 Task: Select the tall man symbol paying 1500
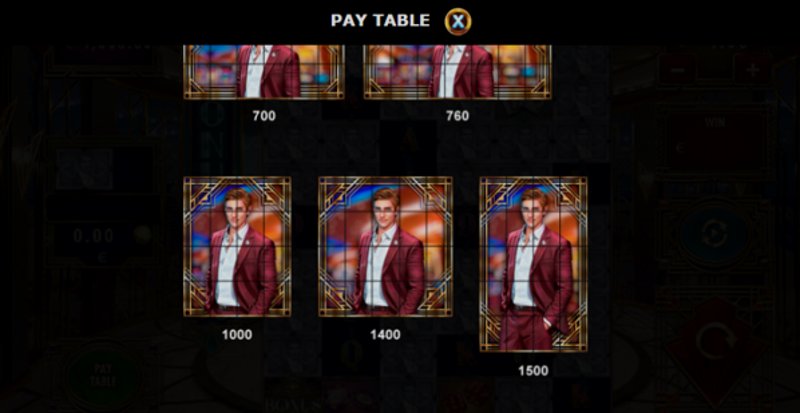533,264
